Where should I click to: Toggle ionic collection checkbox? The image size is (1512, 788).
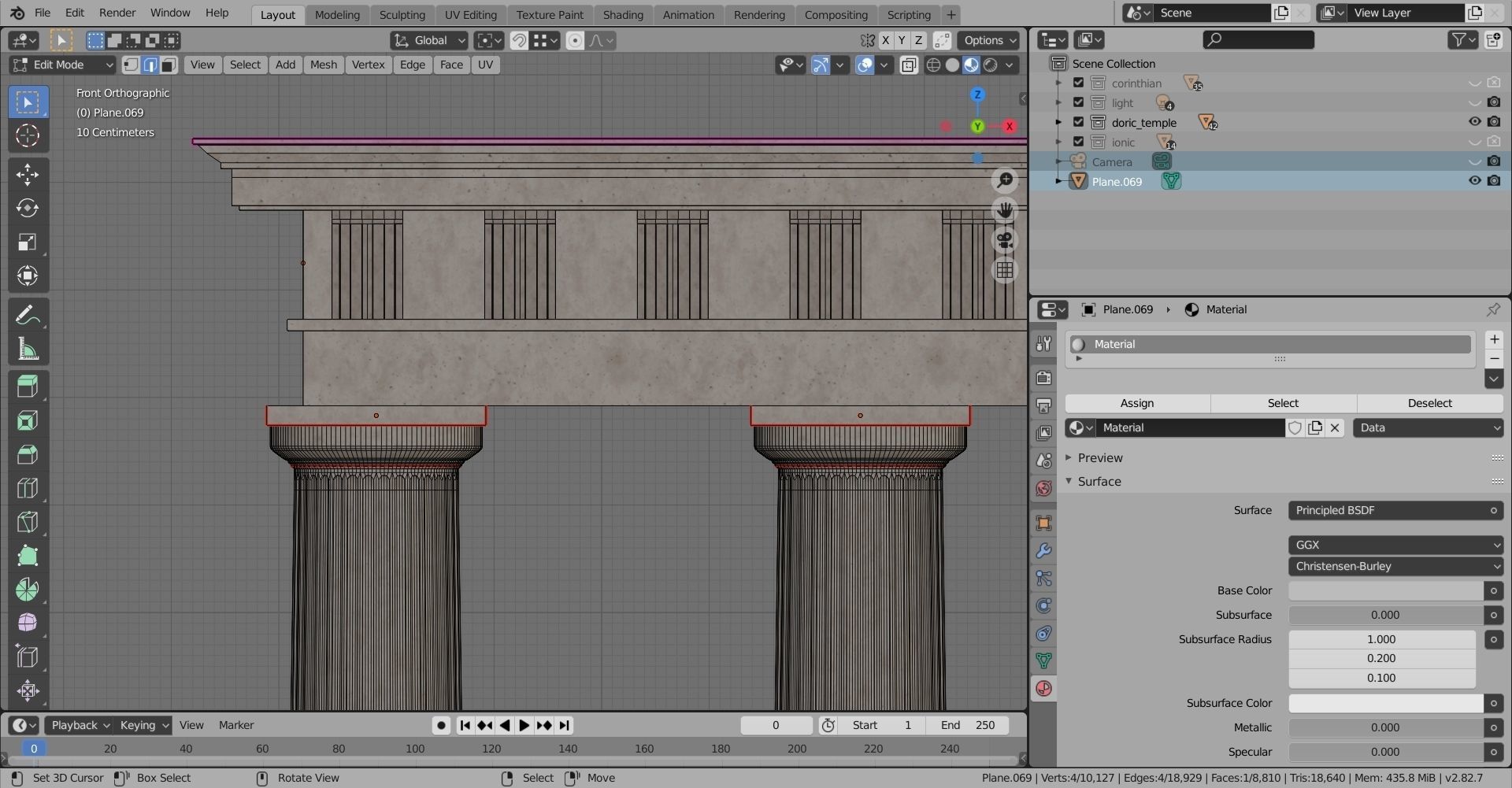[1079, 142]
